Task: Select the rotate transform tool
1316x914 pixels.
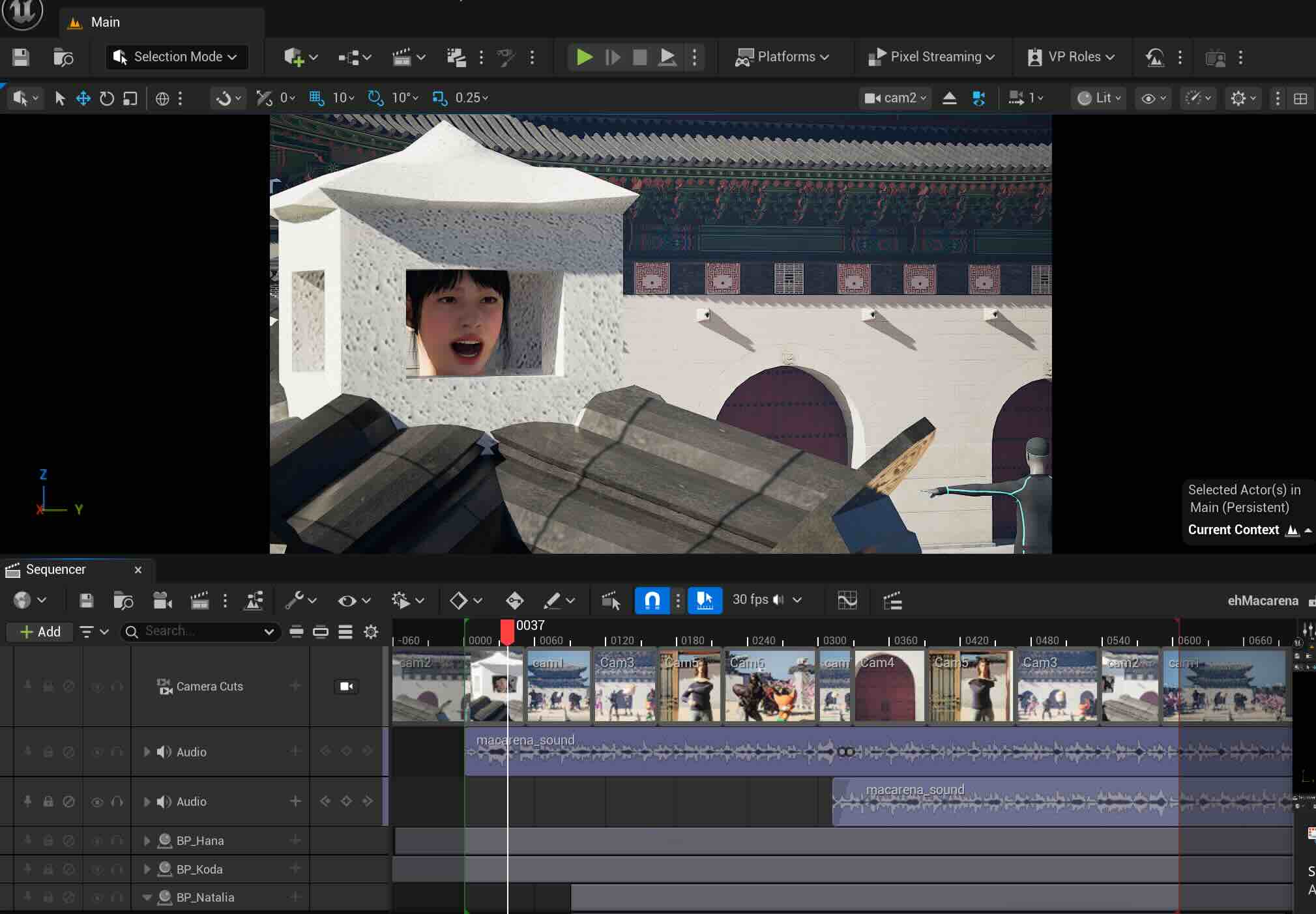Action: [106, 98]
